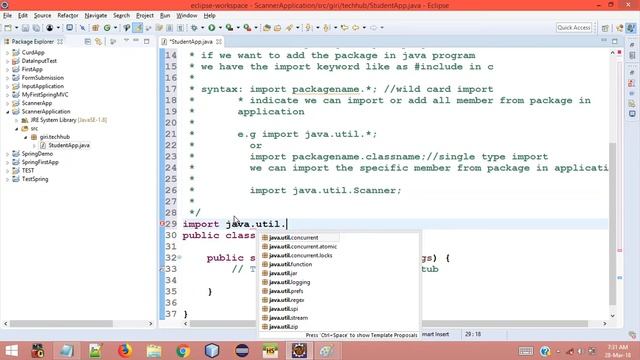Click the New file toolbar icon
The height and width of the screenshot is (360, 640).
[8, 28]
